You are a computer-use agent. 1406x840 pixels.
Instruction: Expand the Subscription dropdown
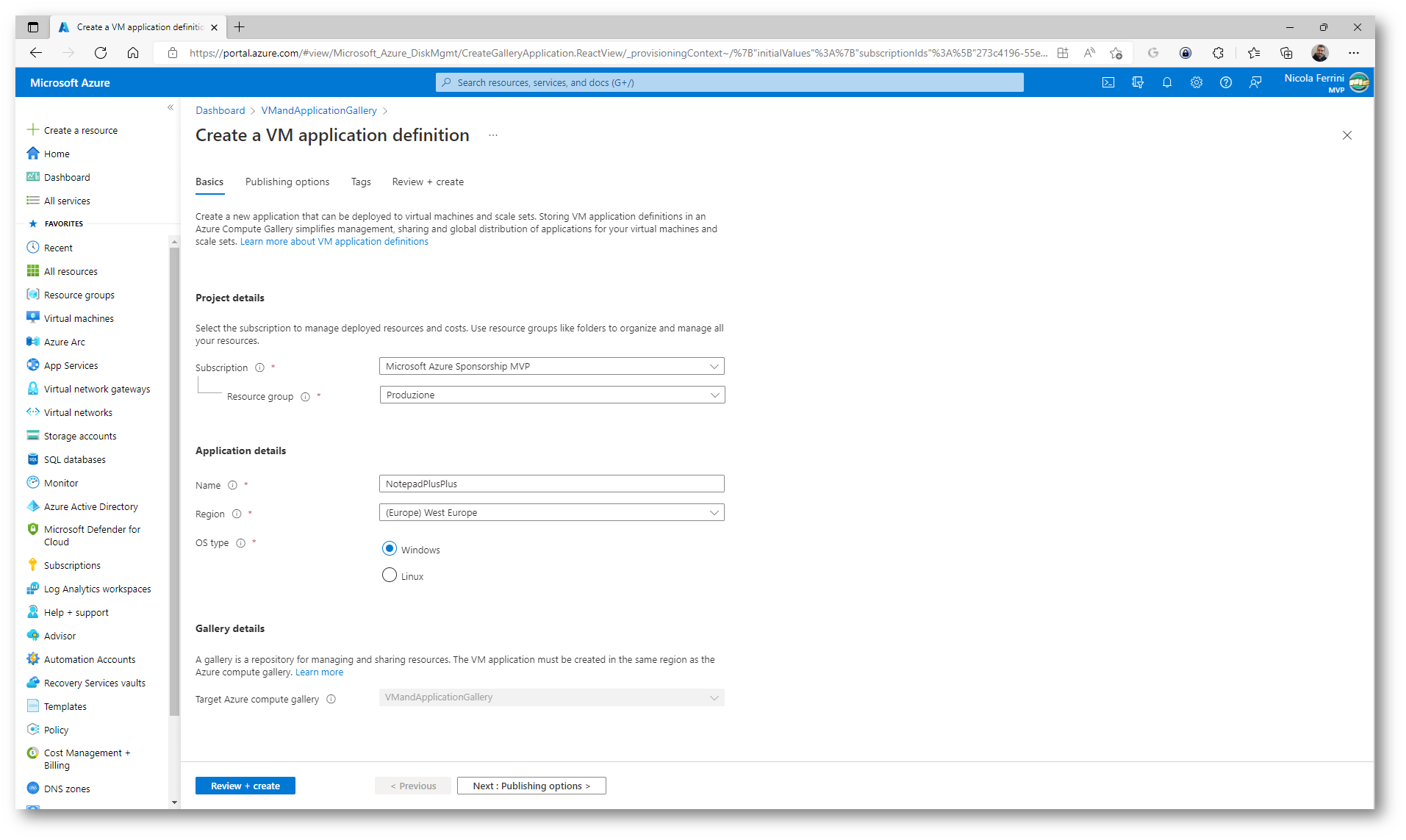pos(551,366)
